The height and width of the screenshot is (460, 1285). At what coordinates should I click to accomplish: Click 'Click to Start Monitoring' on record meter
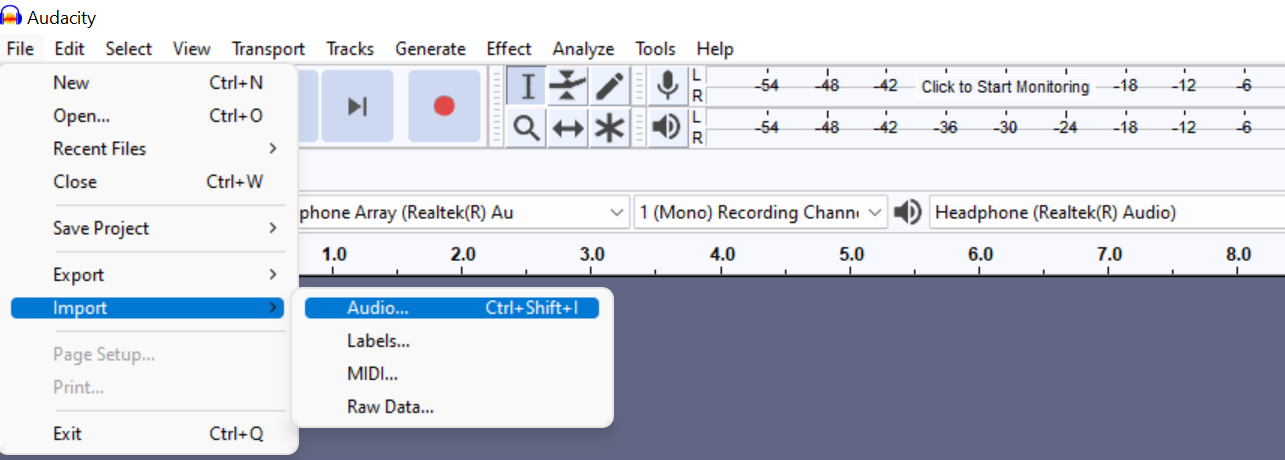[1005, 87]
